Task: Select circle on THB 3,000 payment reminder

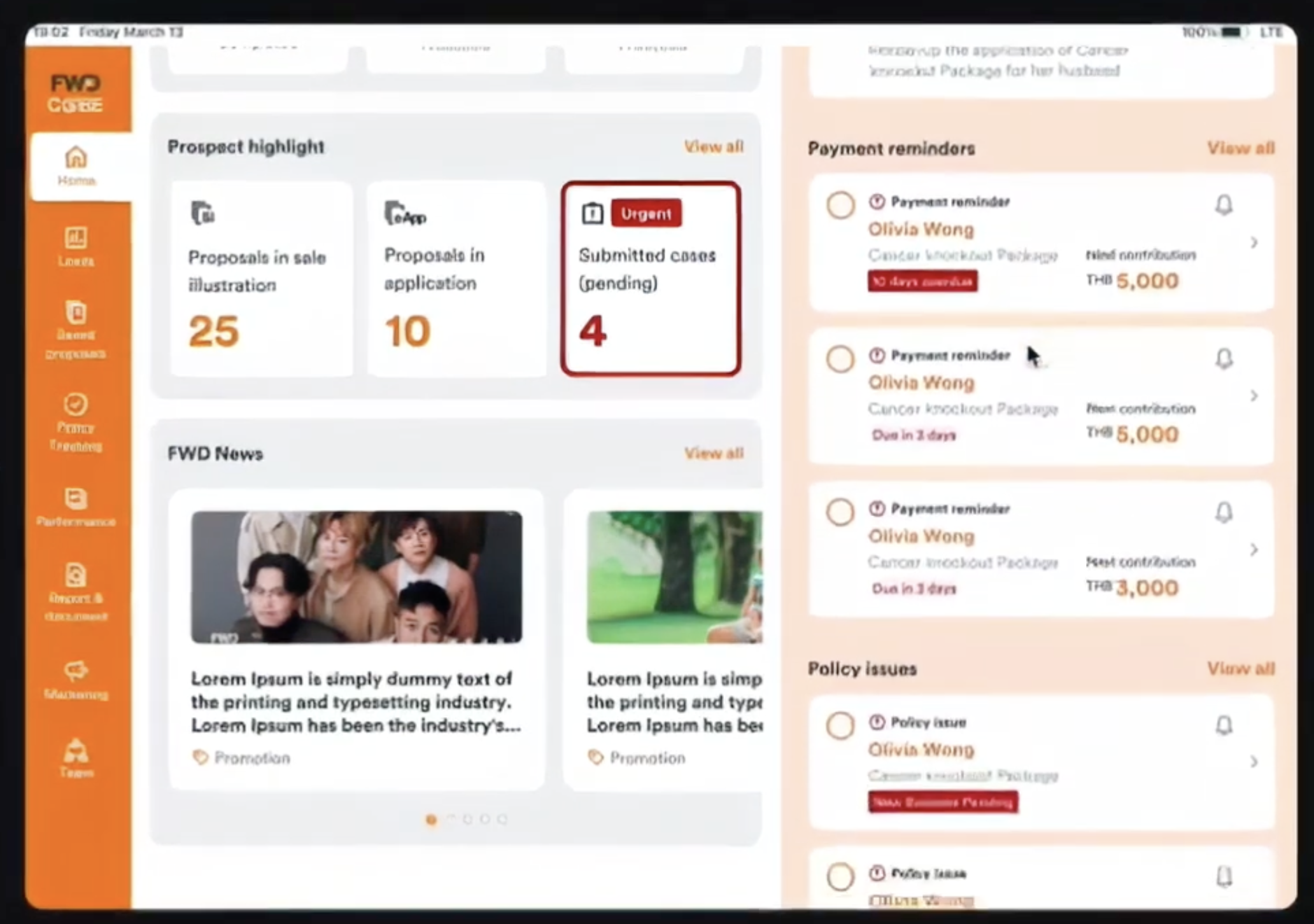Action: click(840, 512)
